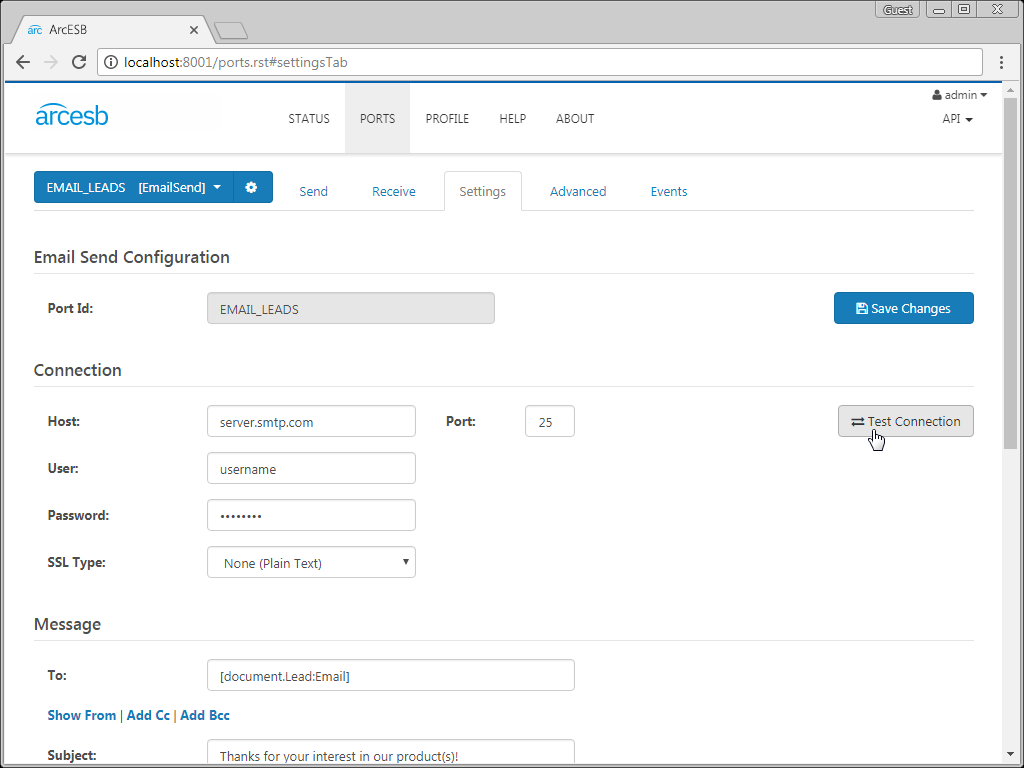Click the browser forward arrow

coord(50,62)
